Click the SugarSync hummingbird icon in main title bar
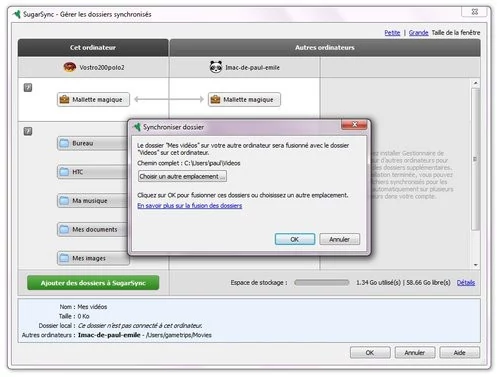Screen dimensions: 500x377 (16, 14)
